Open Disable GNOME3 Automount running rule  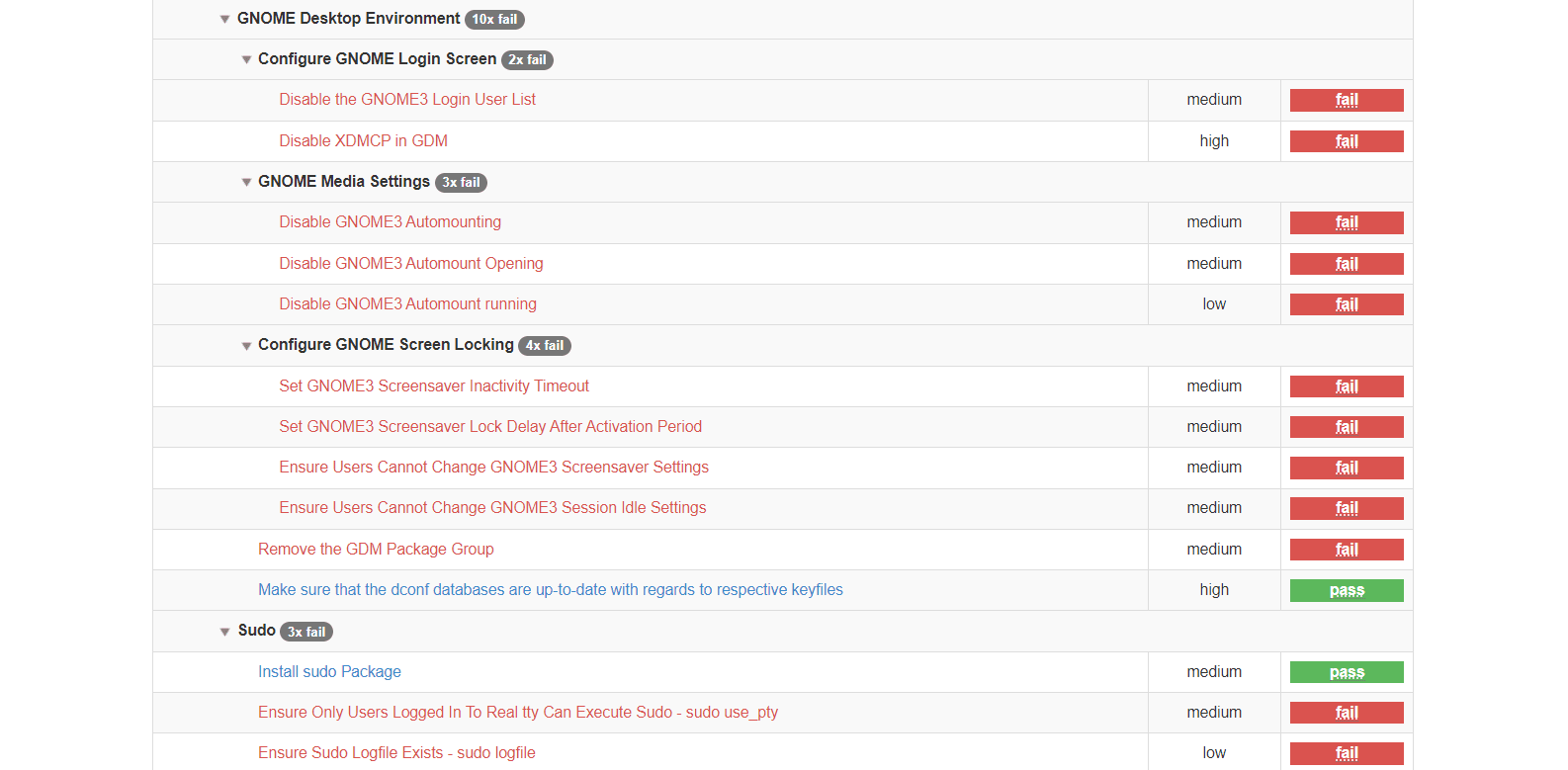pos(407,304)
